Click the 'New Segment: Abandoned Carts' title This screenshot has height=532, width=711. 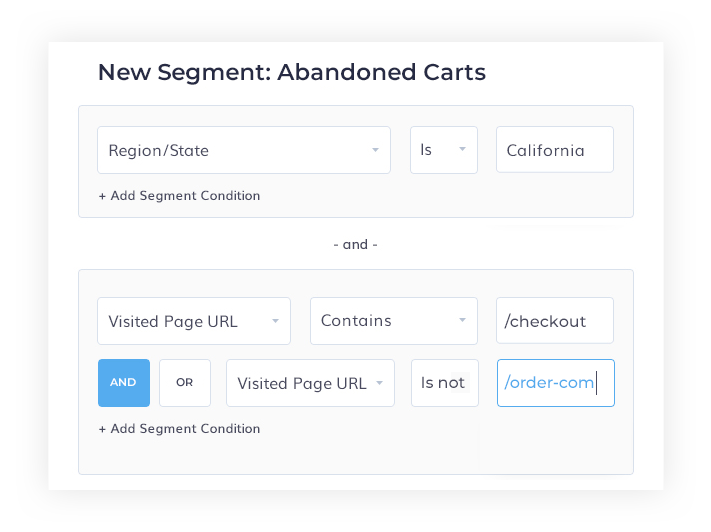pos(291,72)
